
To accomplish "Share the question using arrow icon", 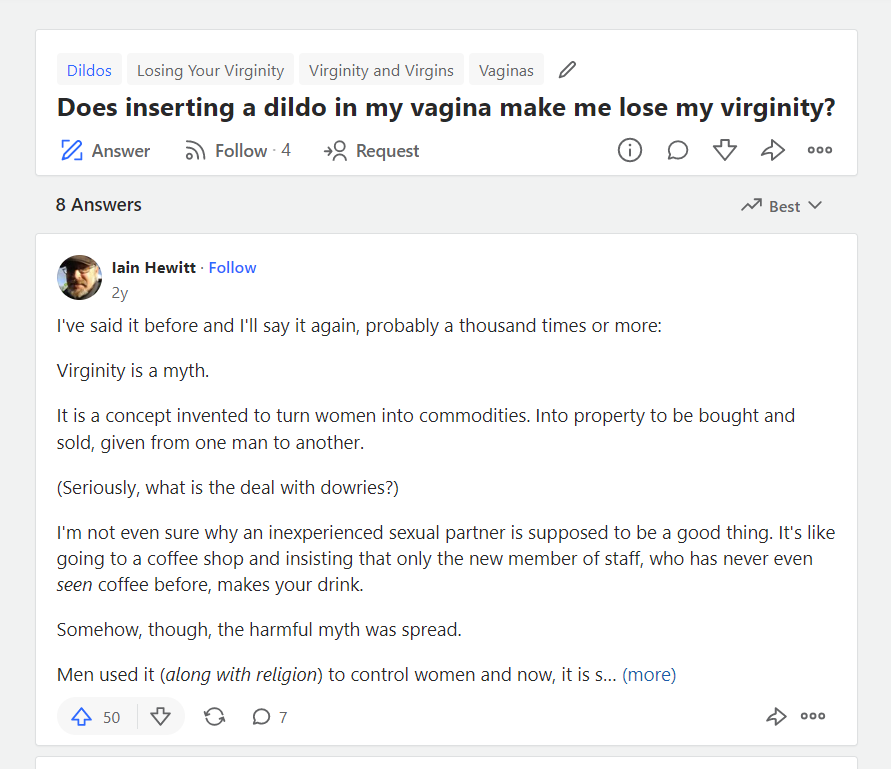I will [773, 150].
